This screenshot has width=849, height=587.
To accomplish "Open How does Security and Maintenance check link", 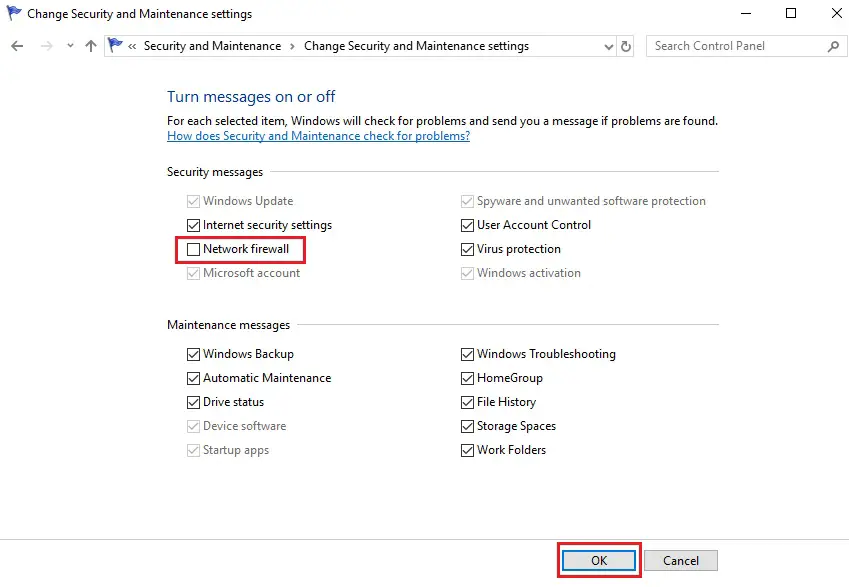I will pos(318,136).
